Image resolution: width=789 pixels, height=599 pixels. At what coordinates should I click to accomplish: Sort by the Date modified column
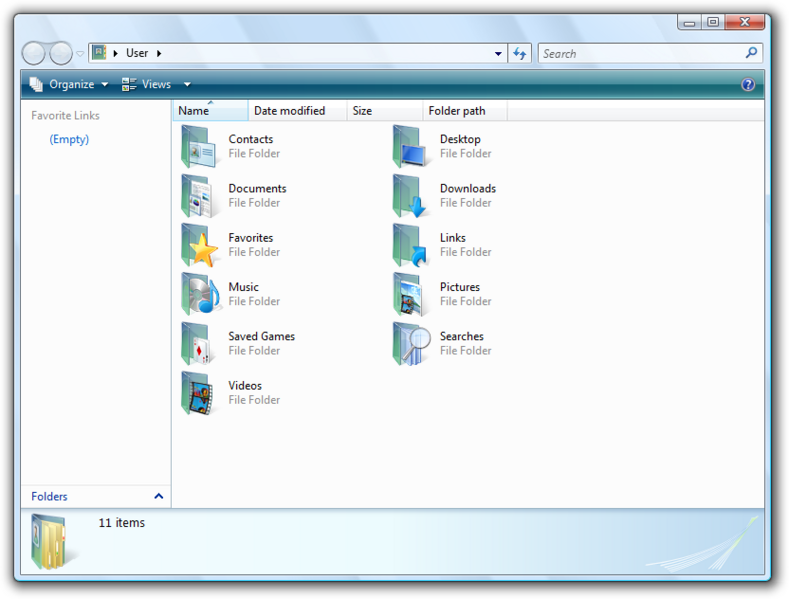coord(289,111)
